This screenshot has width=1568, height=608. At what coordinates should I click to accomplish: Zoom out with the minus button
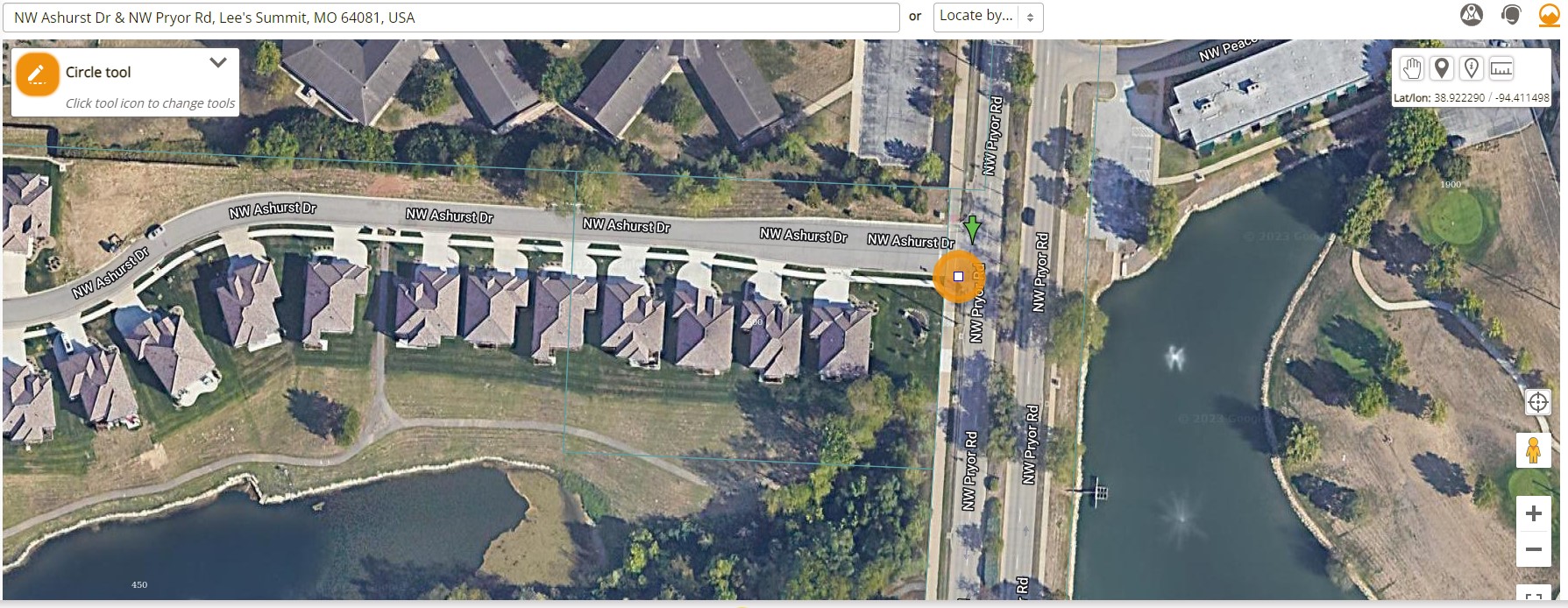(x=1534, y=549)
